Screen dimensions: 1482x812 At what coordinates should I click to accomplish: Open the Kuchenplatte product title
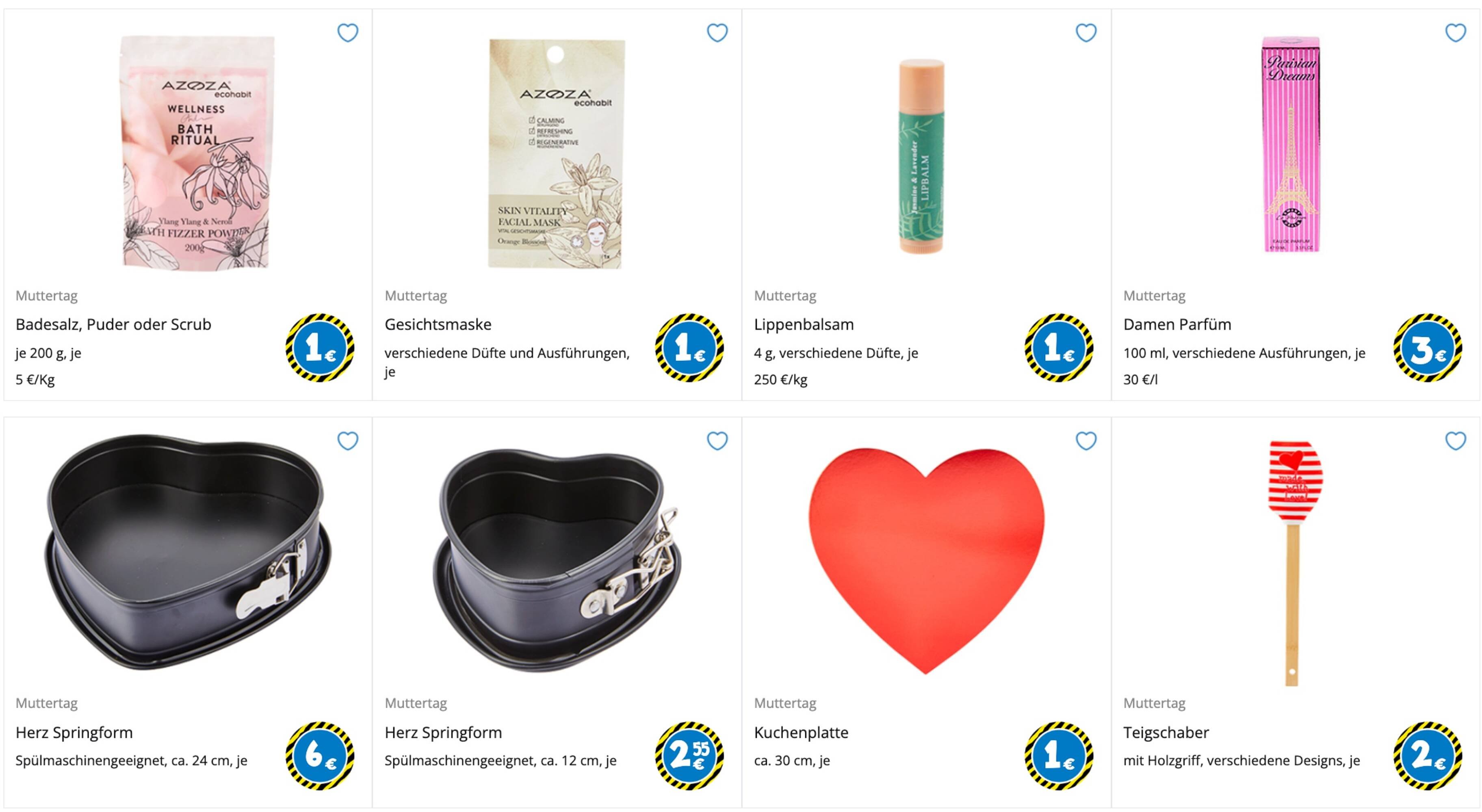coord(801,733)
